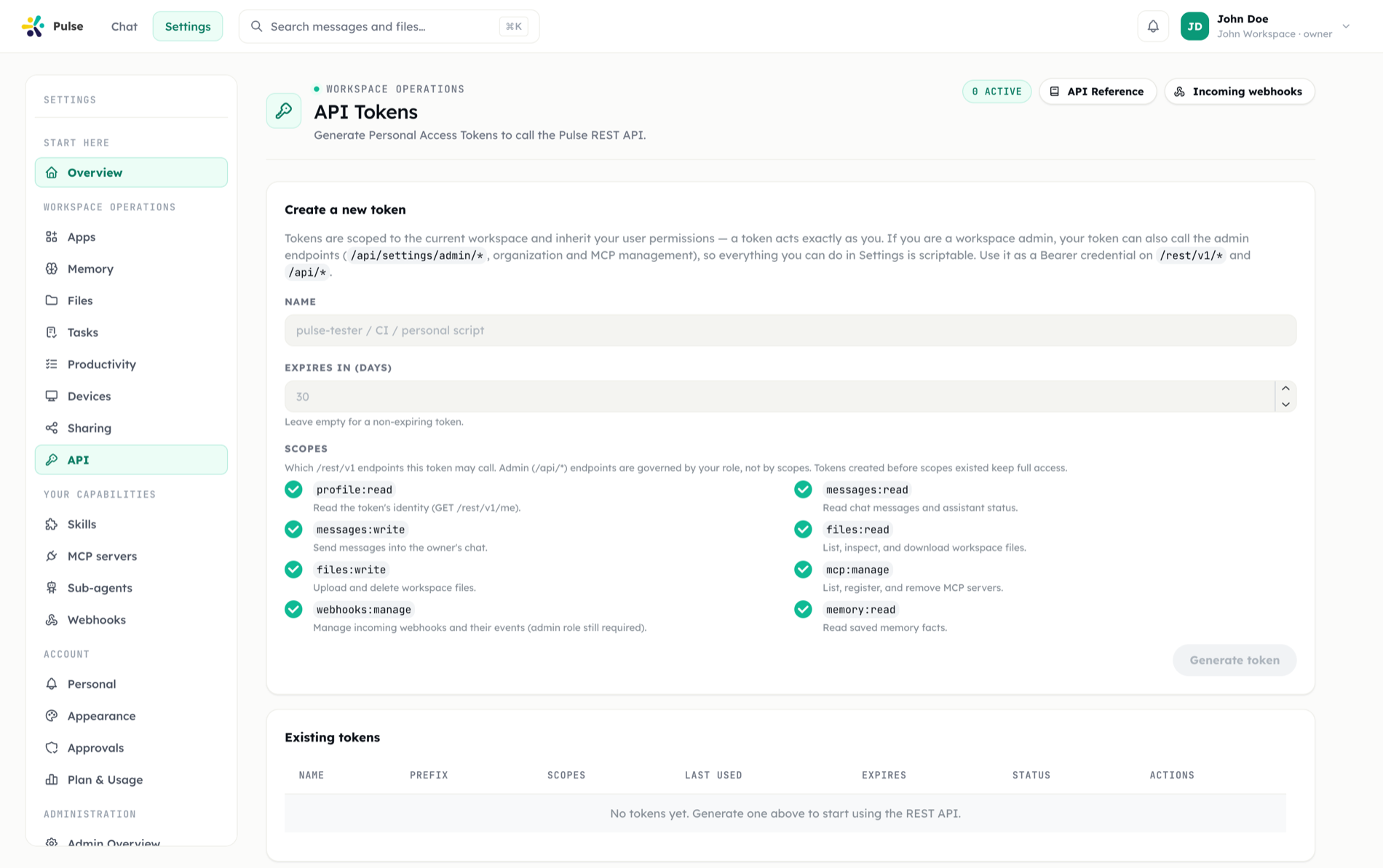Screen dimensions: 1383x868
Task: Click the SCOPES column header in Existing tokens
Action: click(x=566, y=776)
